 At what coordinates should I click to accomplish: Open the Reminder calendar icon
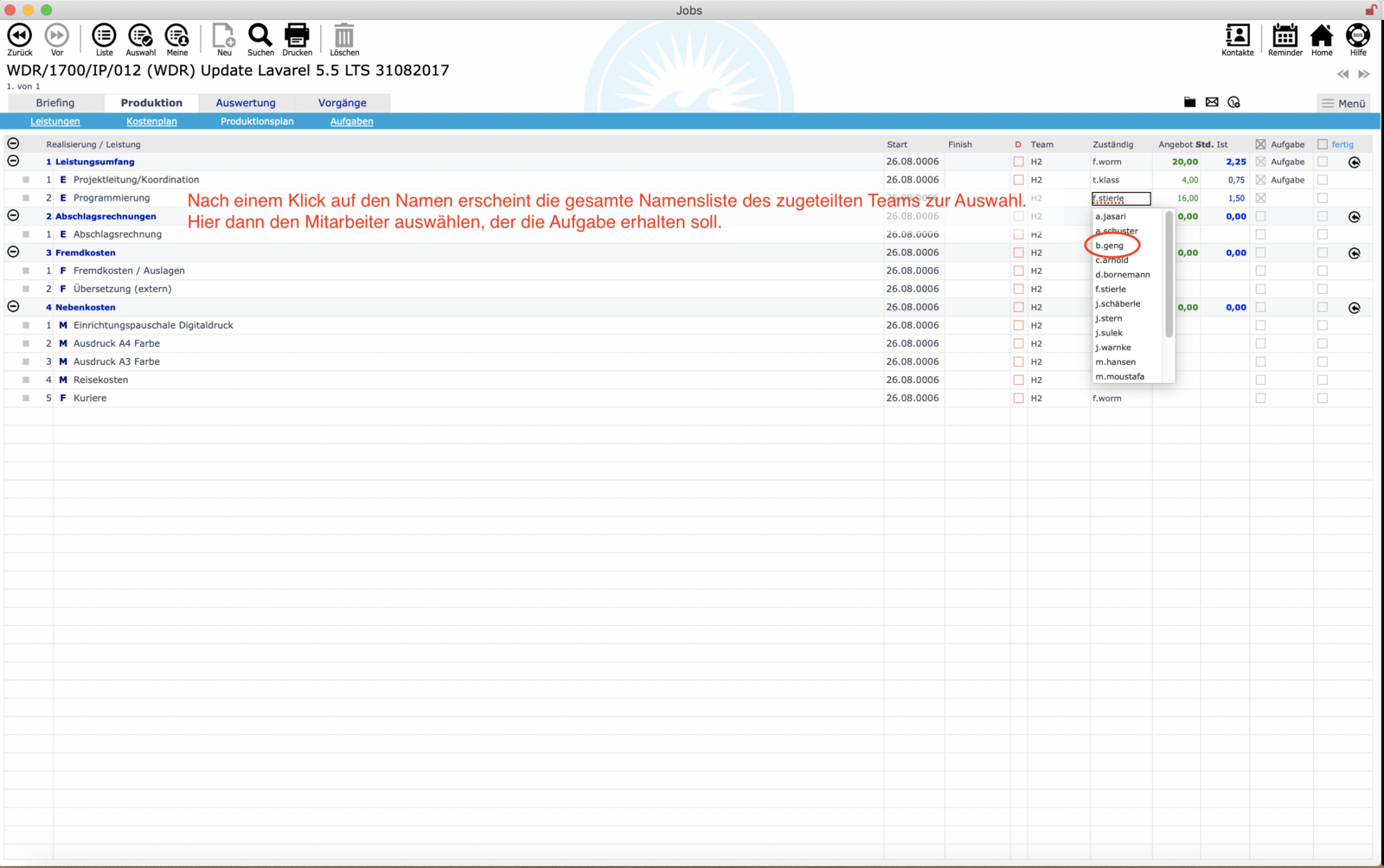[x=1285, y=35]
